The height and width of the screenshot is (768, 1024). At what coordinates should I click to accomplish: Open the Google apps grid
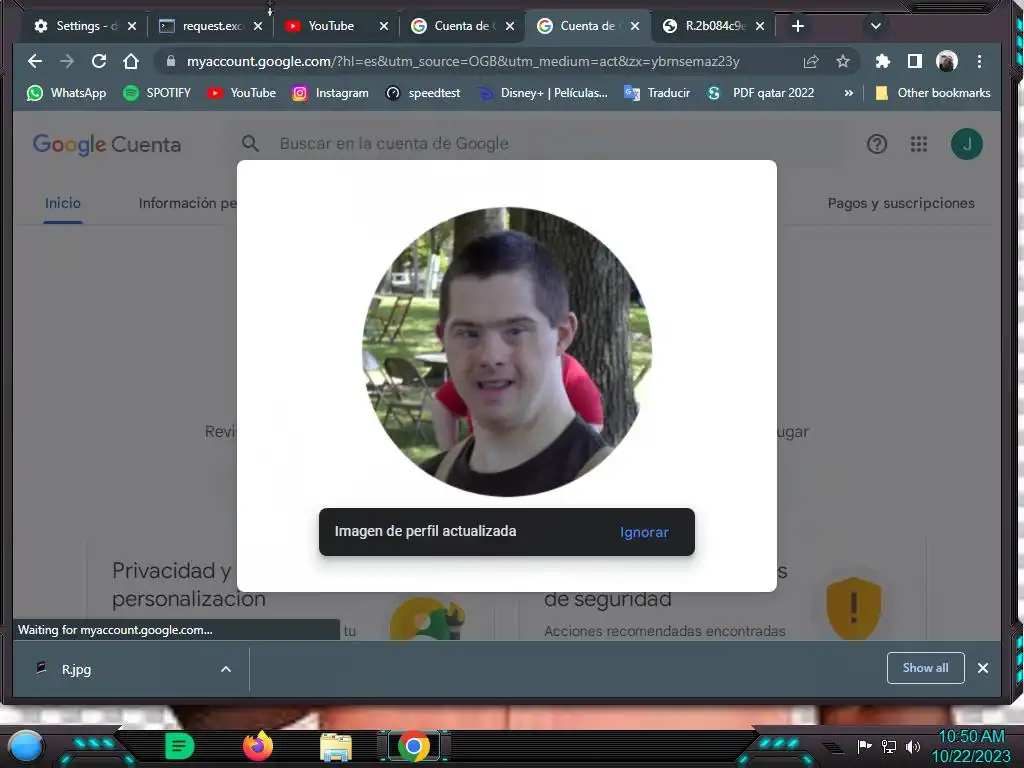tap(919, 144)
